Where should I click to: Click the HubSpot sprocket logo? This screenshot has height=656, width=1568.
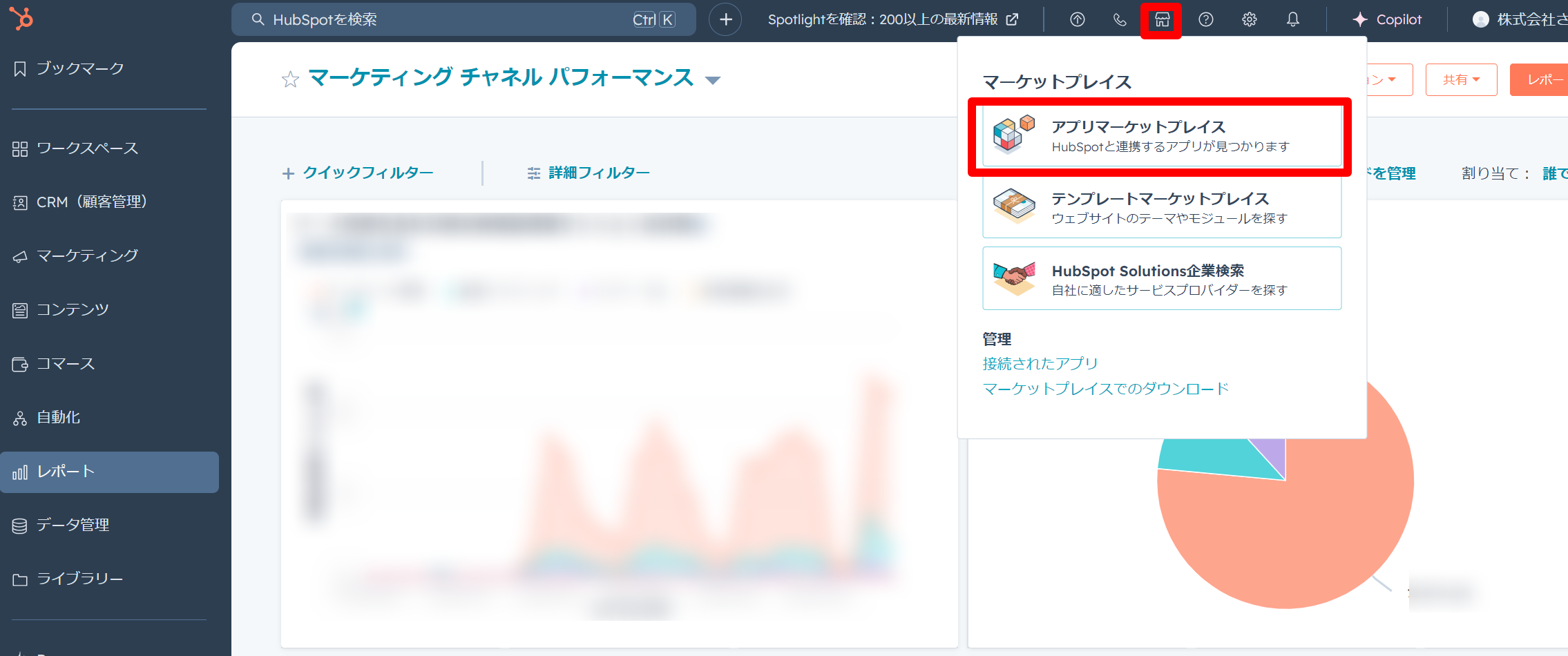[x=21, y=19]
